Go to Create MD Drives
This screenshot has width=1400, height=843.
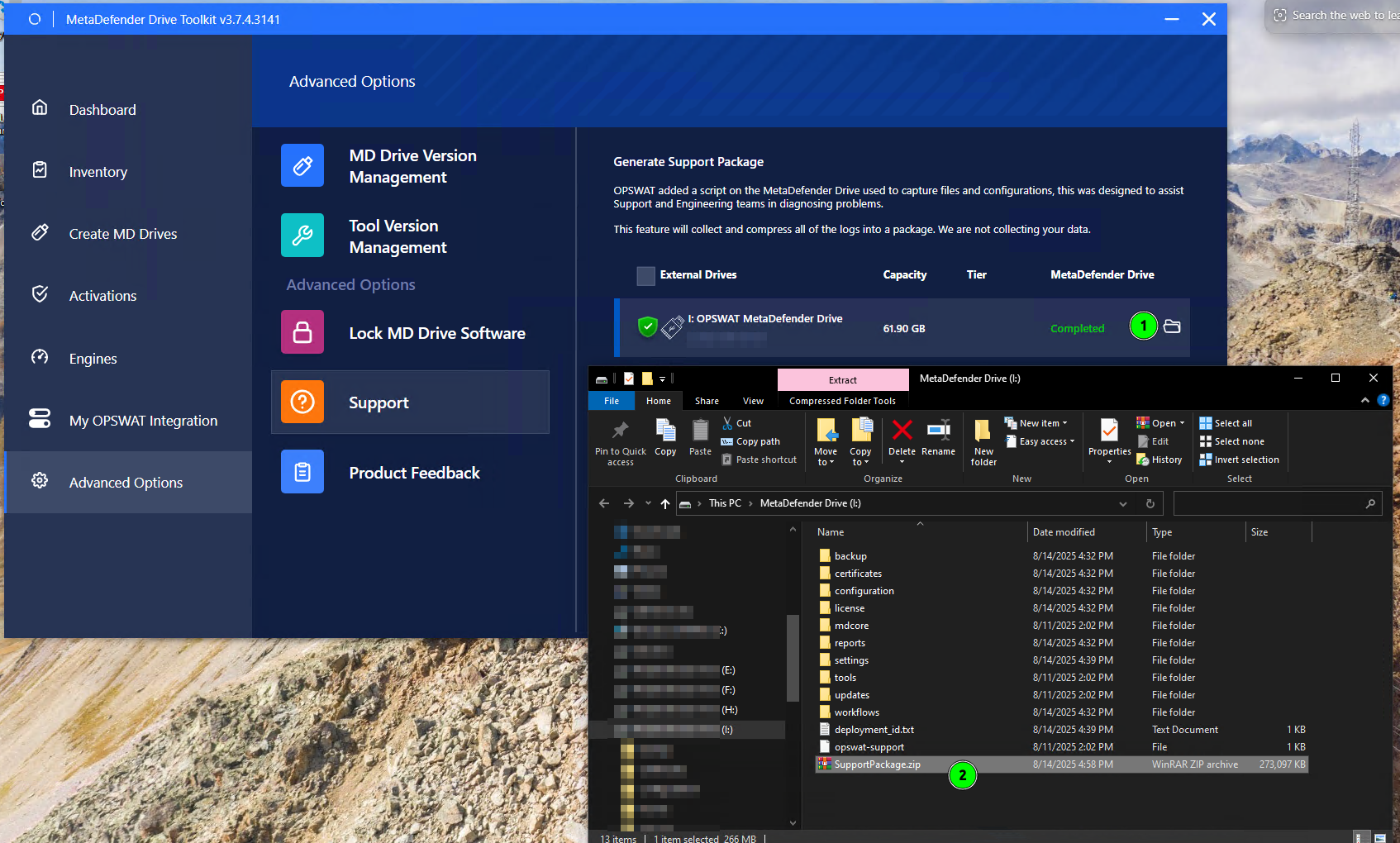coord(123,234)
